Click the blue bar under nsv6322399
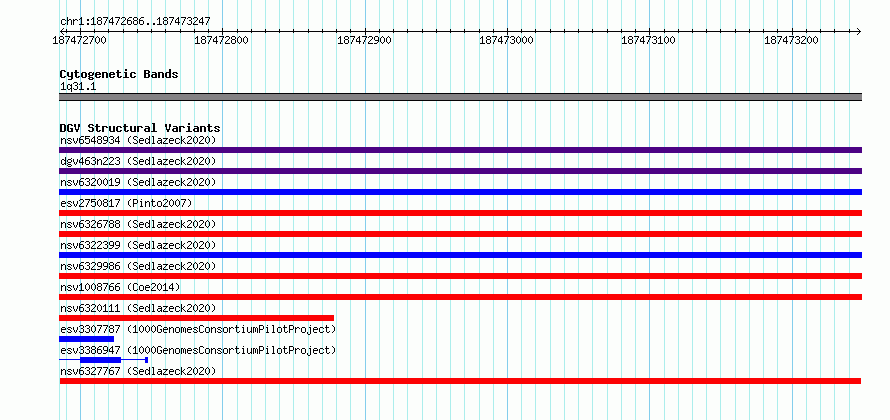This screenshot has width=890, height=420. pyautogui.click(x=460, y=255)
